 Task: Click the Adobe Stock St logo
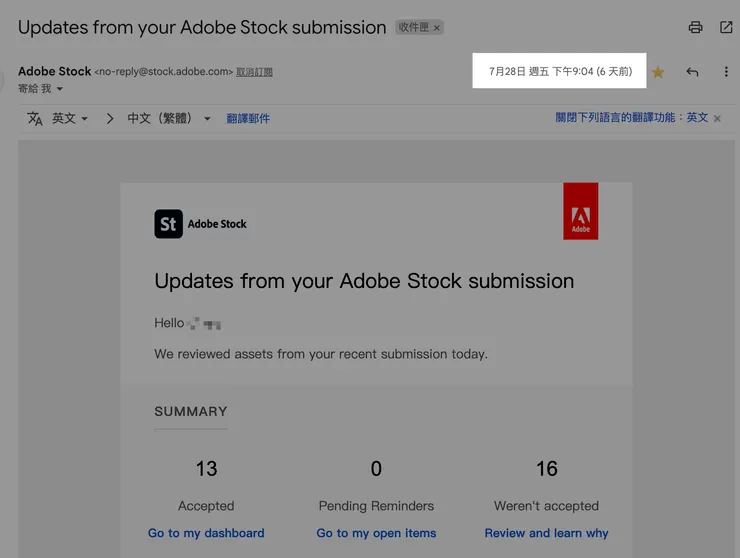point(169,224)
